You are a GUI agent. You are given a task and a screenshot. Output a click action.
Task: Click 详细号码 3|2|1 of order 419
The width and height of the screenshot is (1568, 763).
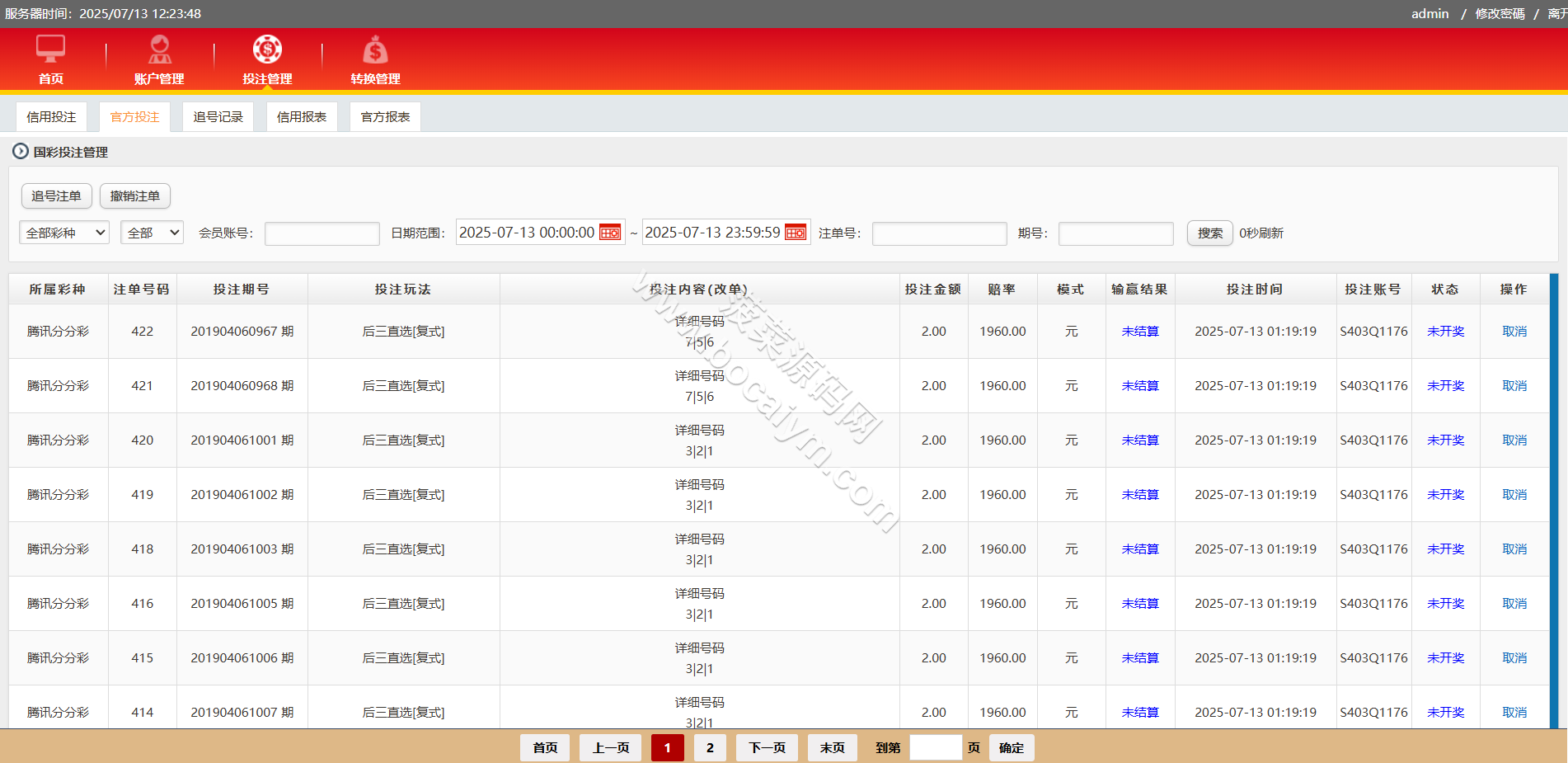[x=699, y=495]
